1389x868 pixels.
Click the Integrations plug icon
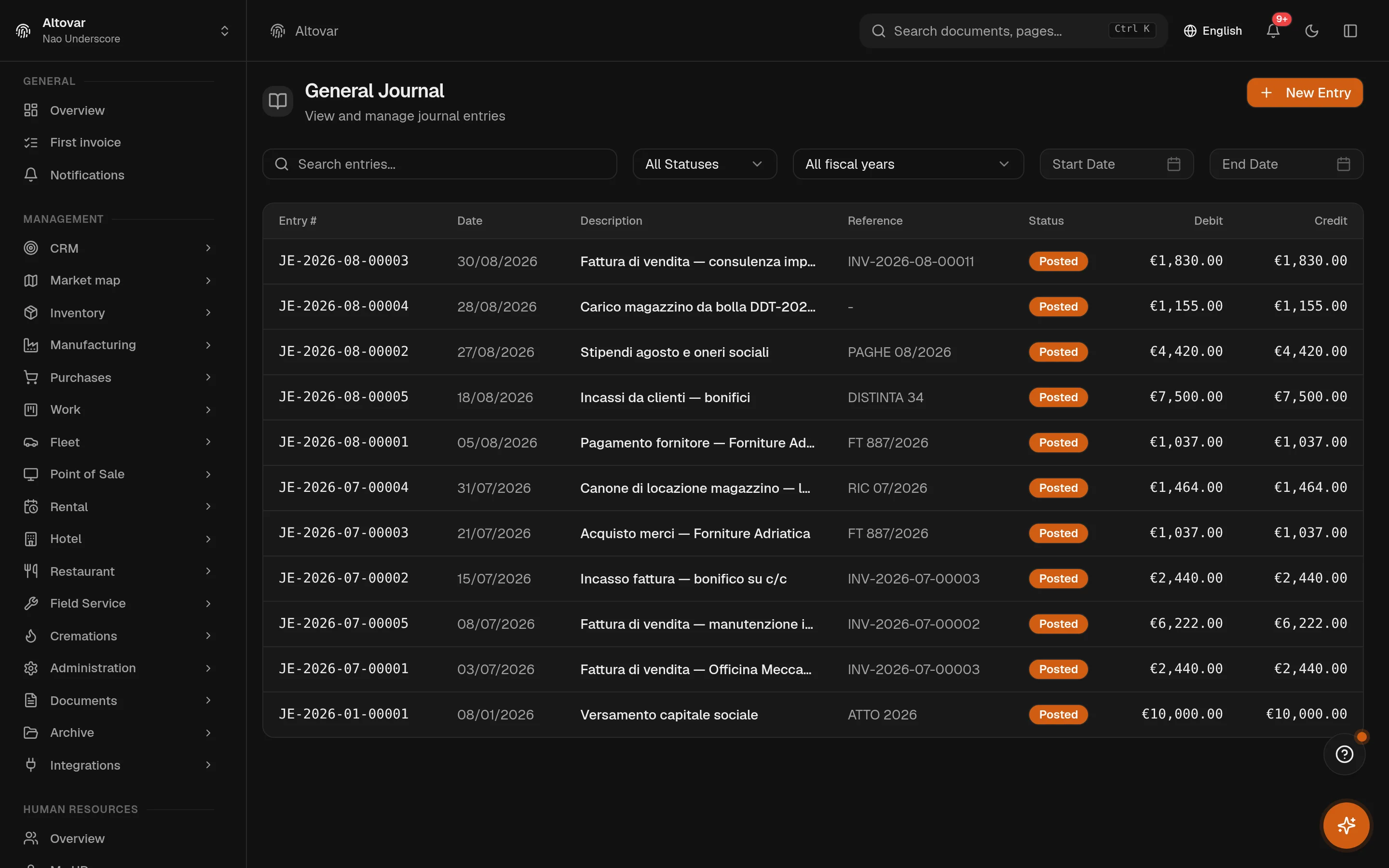point(31,765)
